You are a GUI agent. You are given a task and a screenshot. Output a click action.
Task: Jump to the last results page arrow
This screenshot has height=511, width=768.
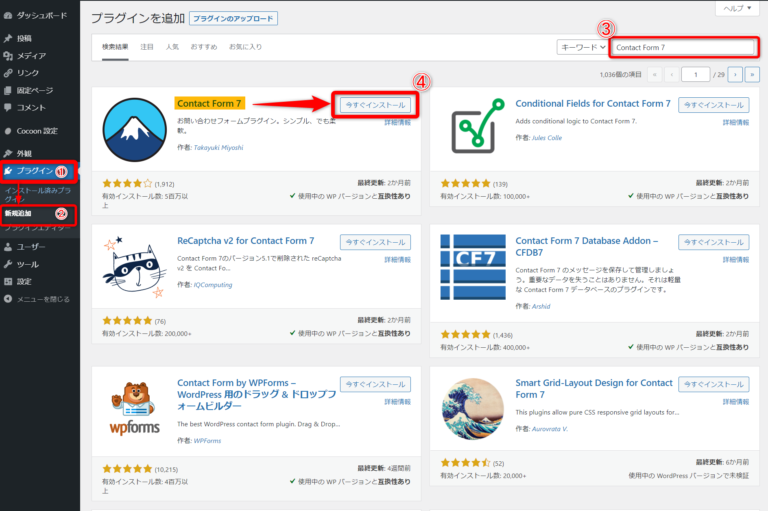tap(752, 74)
